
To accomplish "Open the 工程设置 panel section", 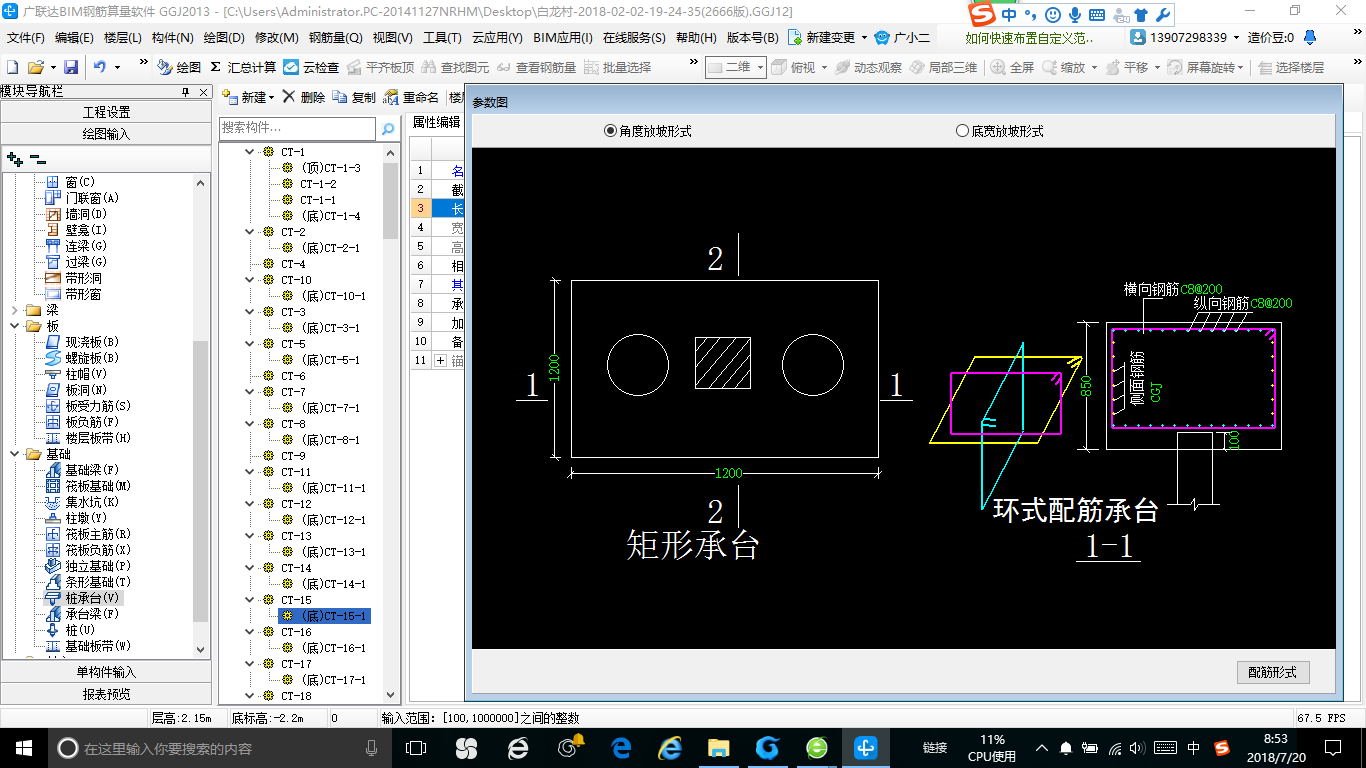I will [x=106, y=112].
